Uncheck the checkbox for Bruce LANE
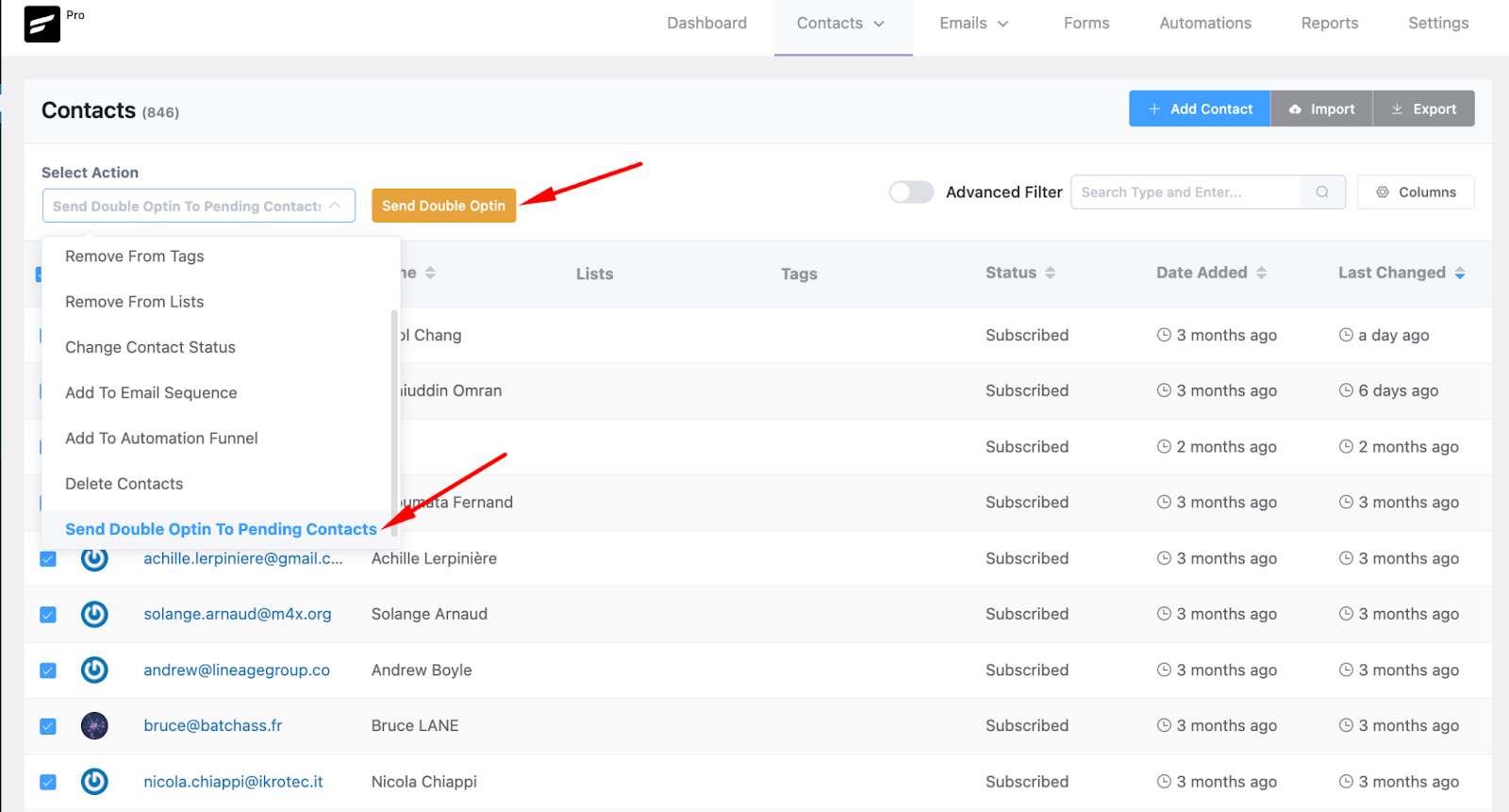Screen dimensions: 1509x812 click(x=48, y=726)
